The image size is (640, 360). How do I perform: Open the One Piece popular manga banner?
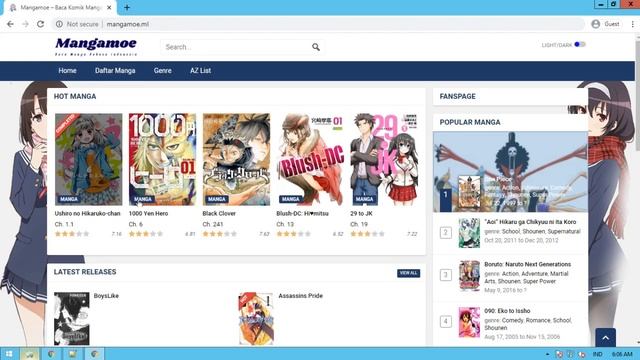[x=510, y=171]
